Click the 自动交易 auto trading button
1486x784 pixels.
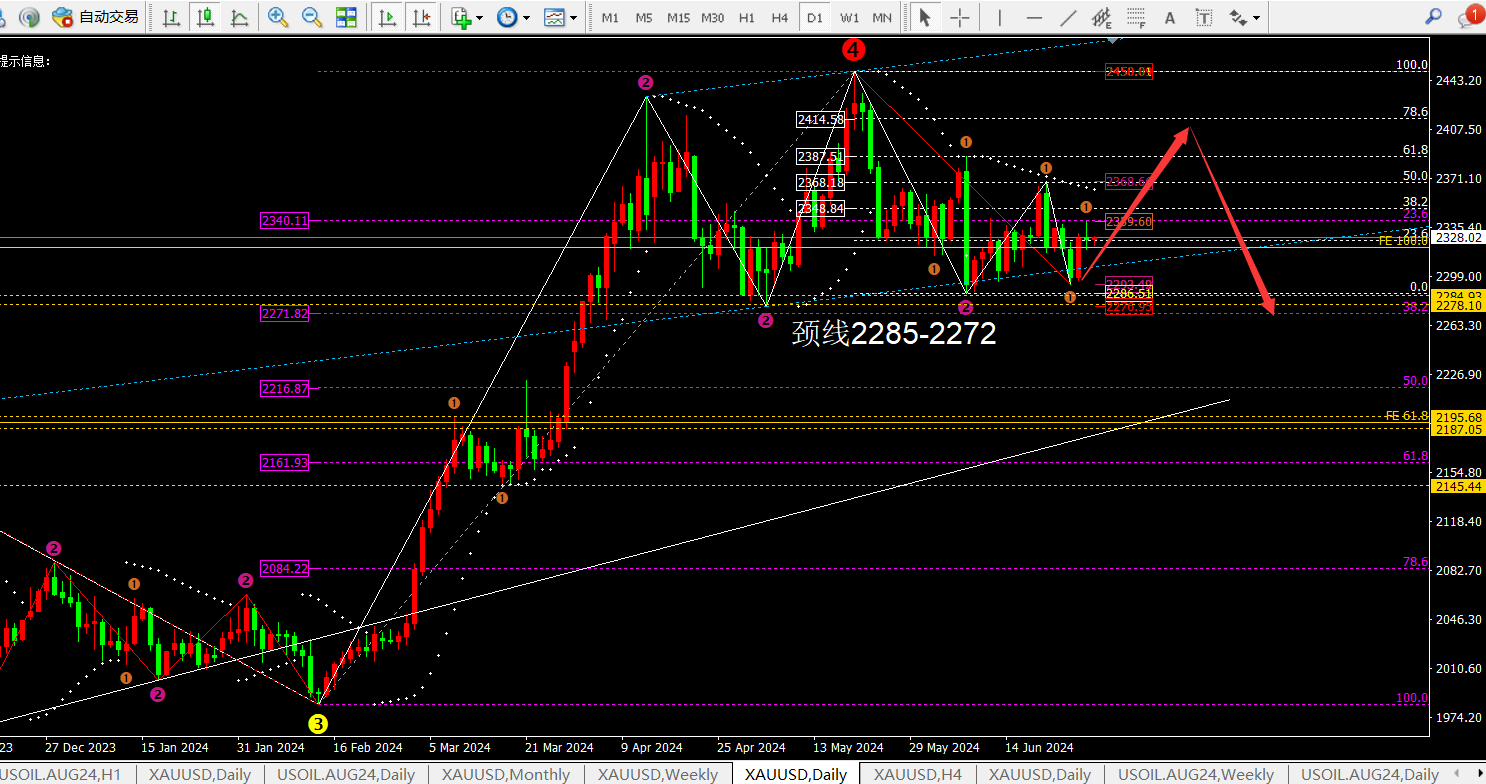coord(96,17)
